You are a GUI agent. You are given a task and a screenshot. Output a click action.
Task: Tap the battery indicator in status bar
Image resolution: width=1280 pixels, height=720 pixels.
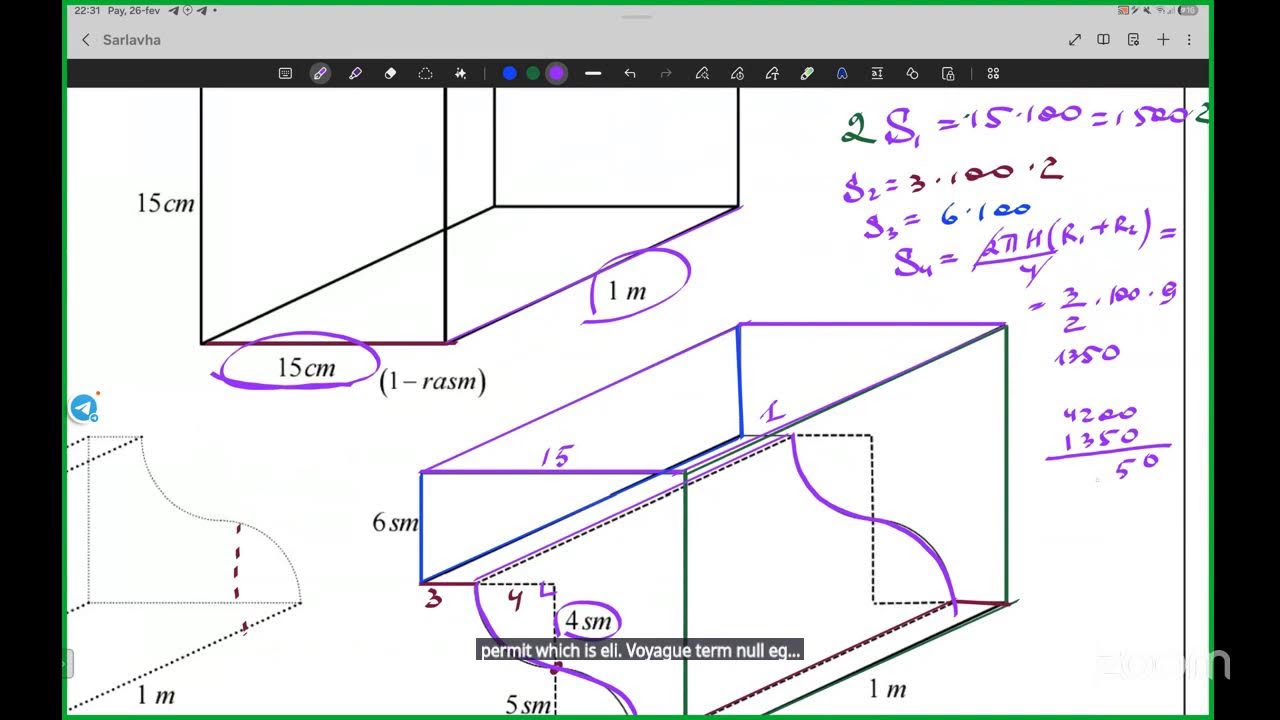1187,10
